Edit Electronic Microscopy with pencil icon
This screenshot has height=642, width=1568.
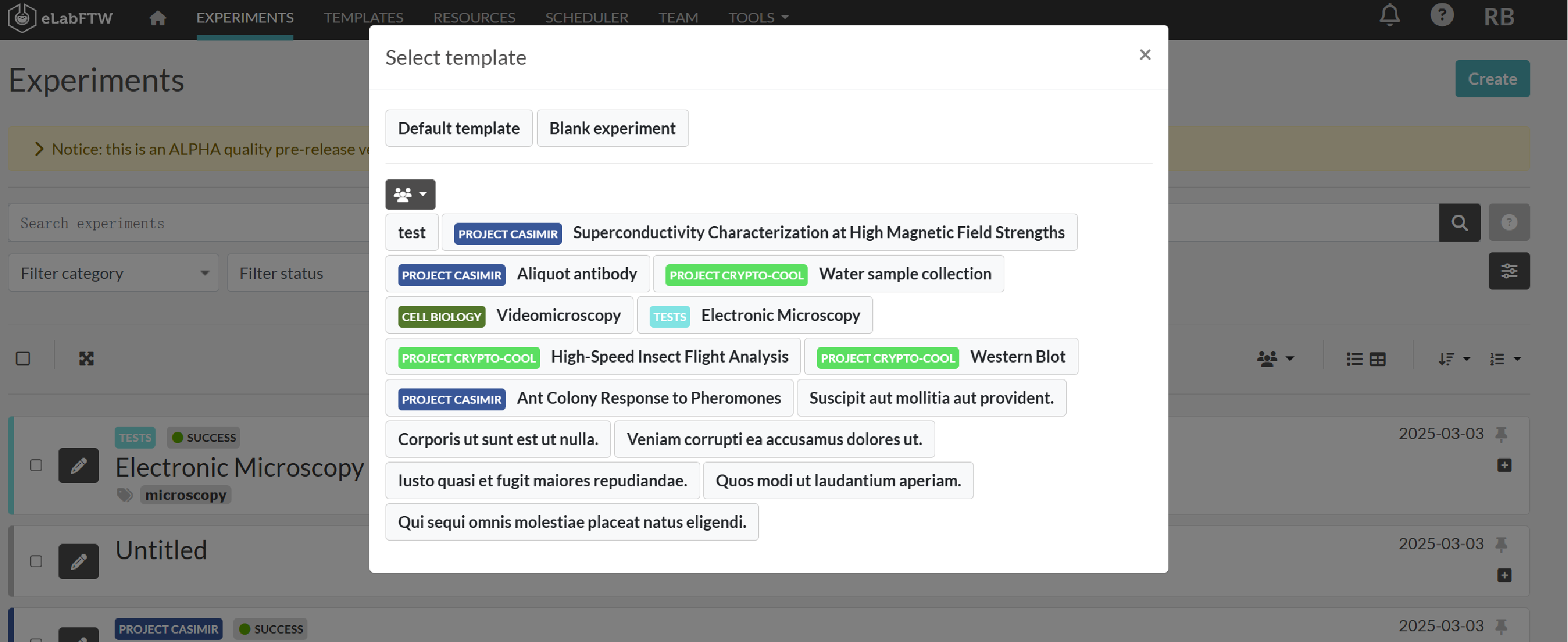(79, 465)
